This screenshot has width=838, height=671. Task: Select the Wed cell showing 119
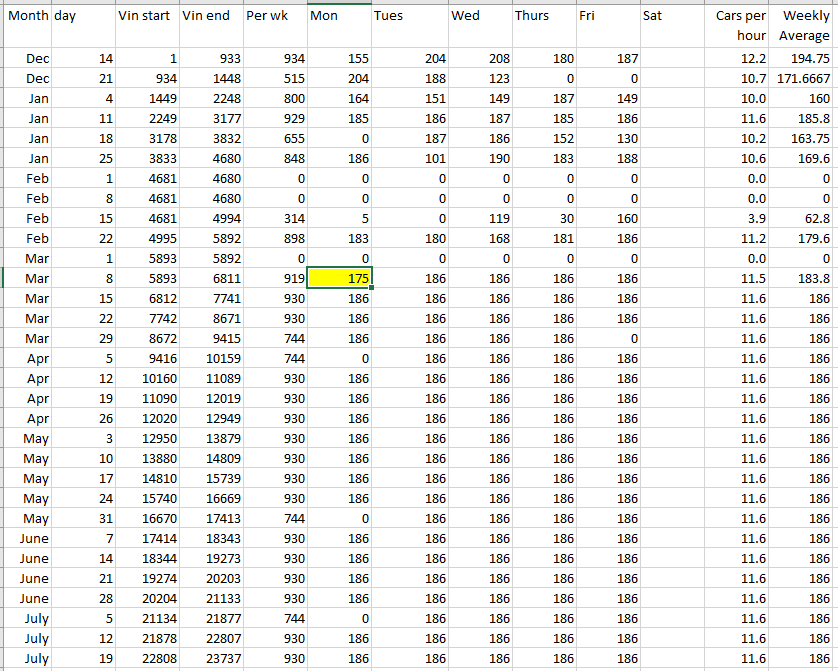(x=479, y=219)
